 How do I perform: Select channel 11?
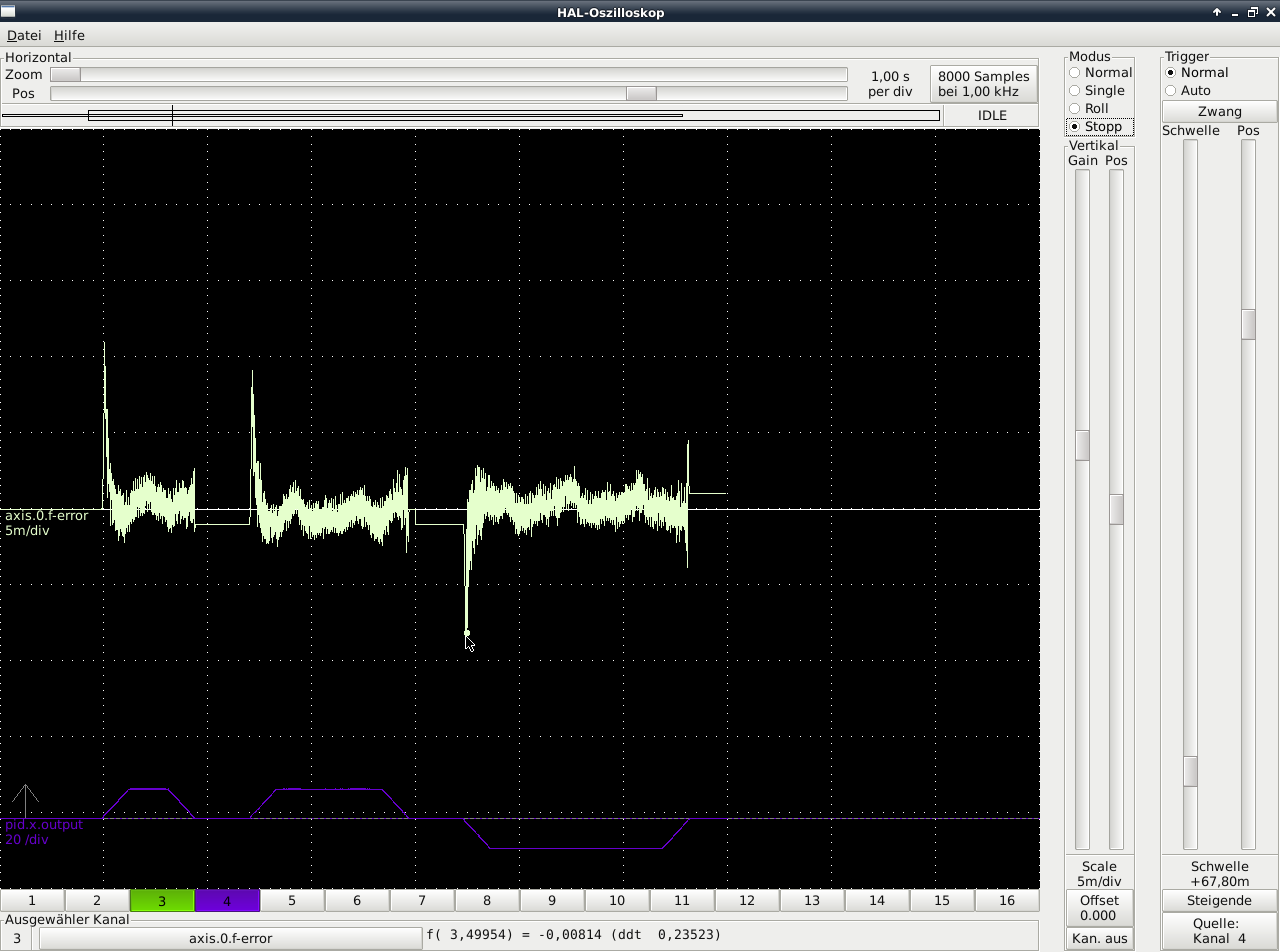(682, 901)
